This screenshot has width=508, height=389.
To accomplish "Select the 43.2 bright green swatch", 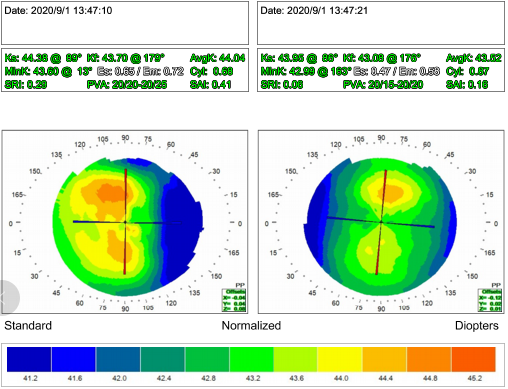I will coord(252,359).
